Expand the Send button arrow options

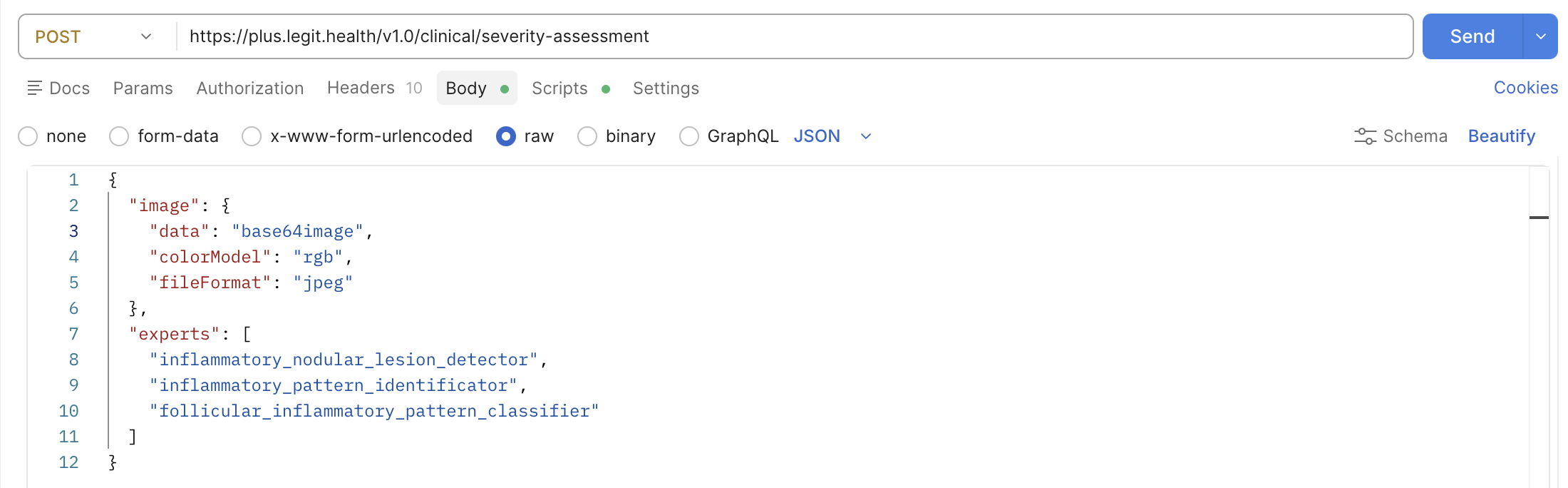point(1540,36)
